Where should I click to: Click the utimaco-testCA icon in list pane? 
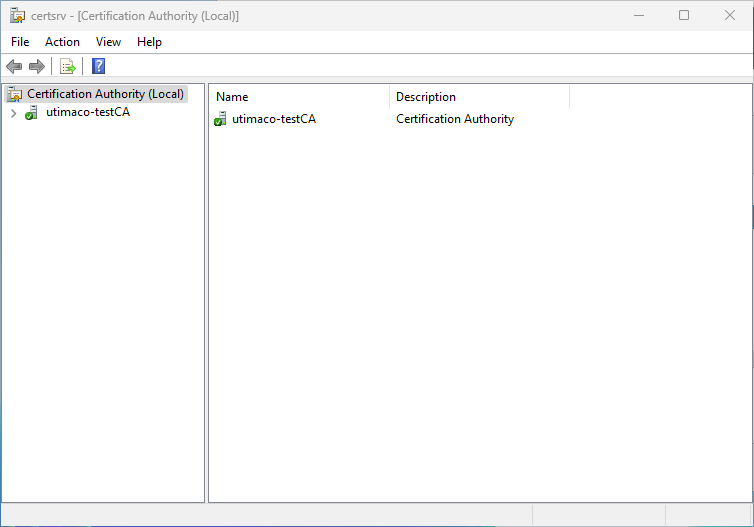220,119
